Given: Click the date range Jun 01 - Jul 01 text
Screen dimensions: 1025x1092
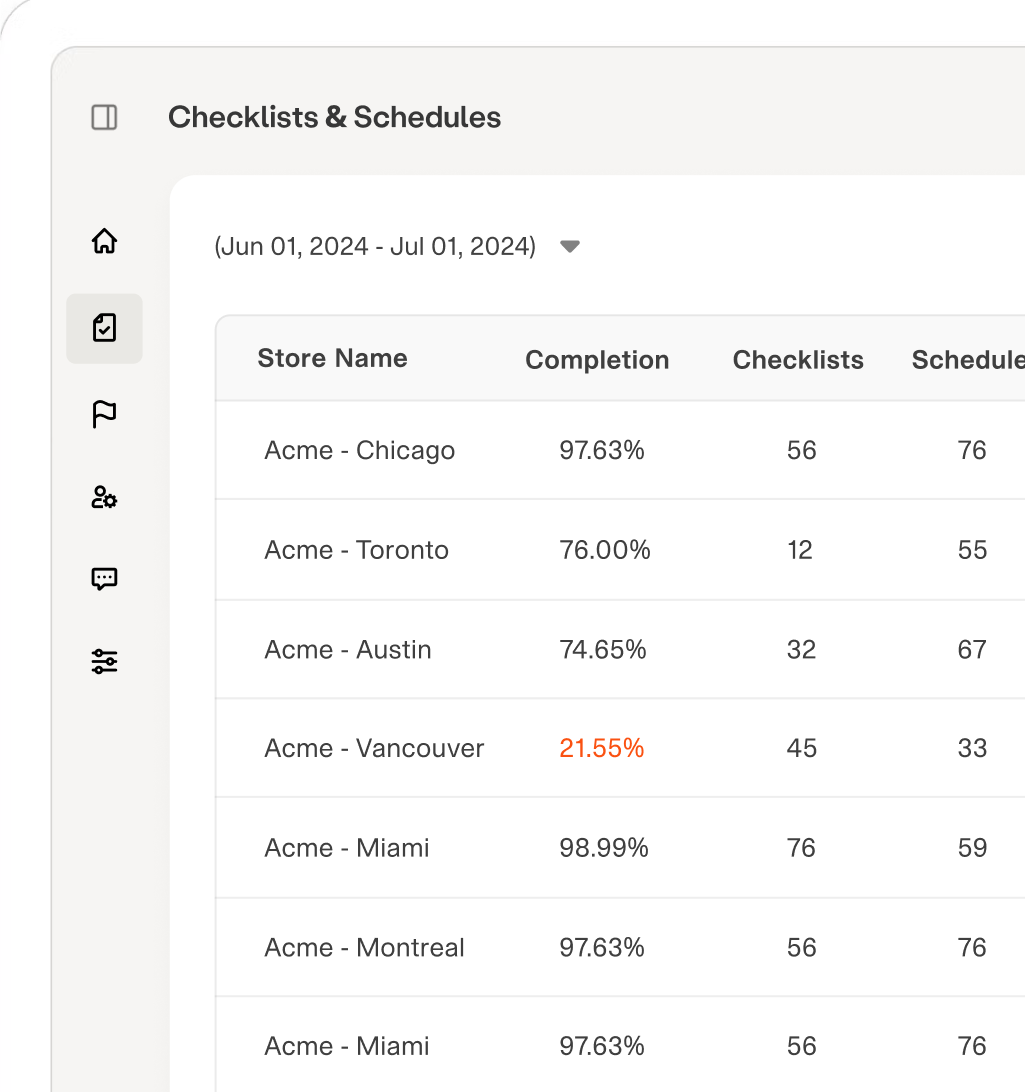Looking at the screenshot, I should click(375, 247).
